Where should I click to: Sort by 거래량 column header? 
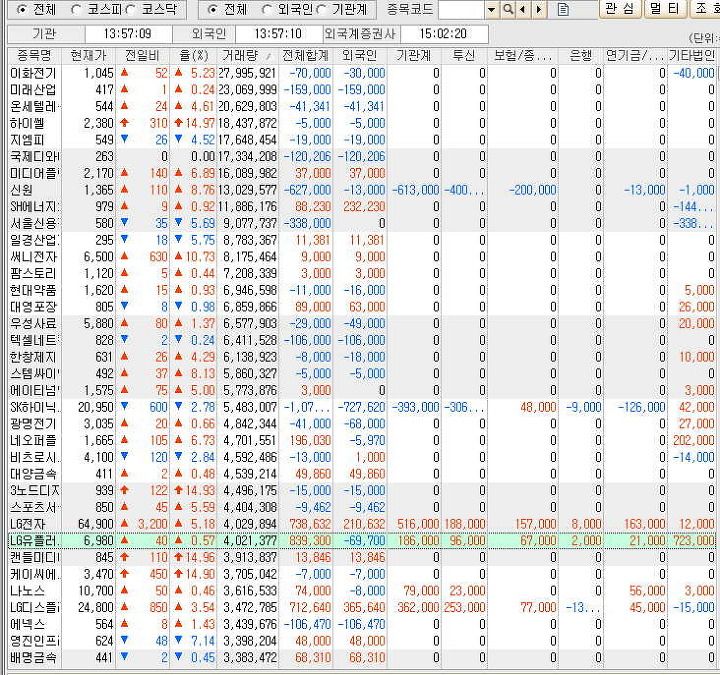click(x=247, y=56)
